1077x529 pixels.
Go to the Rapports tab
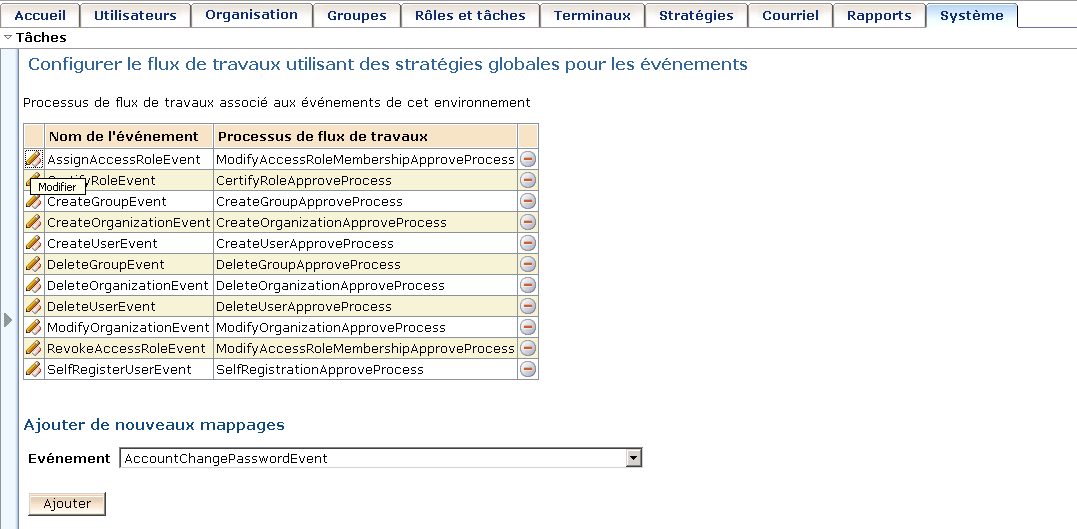879,15
